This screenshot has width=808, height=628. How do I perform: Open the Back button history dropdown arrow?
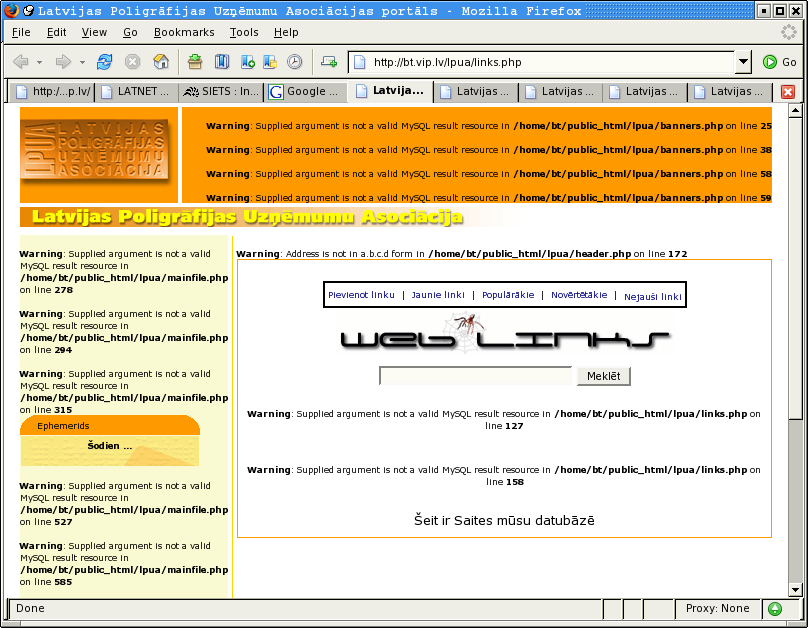tap(40, 62)
